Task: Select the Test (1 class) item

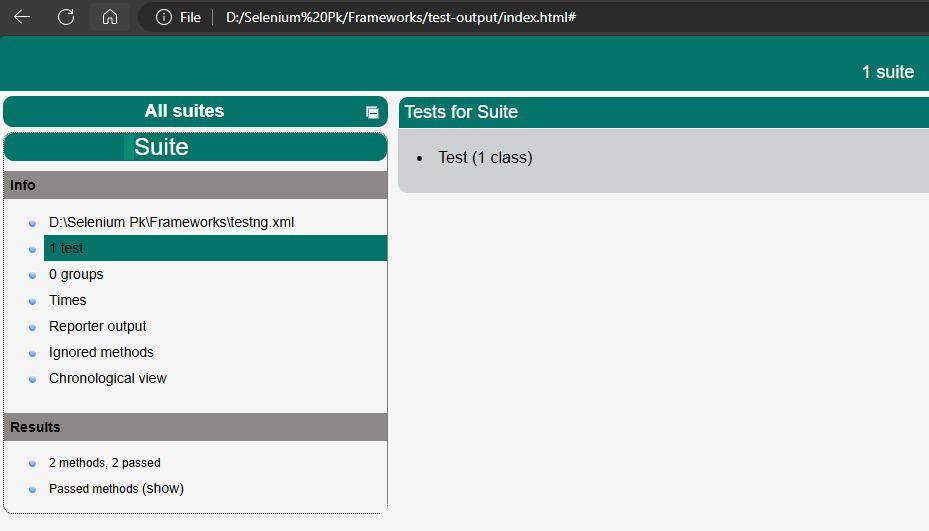Action: tap(485, 158)
